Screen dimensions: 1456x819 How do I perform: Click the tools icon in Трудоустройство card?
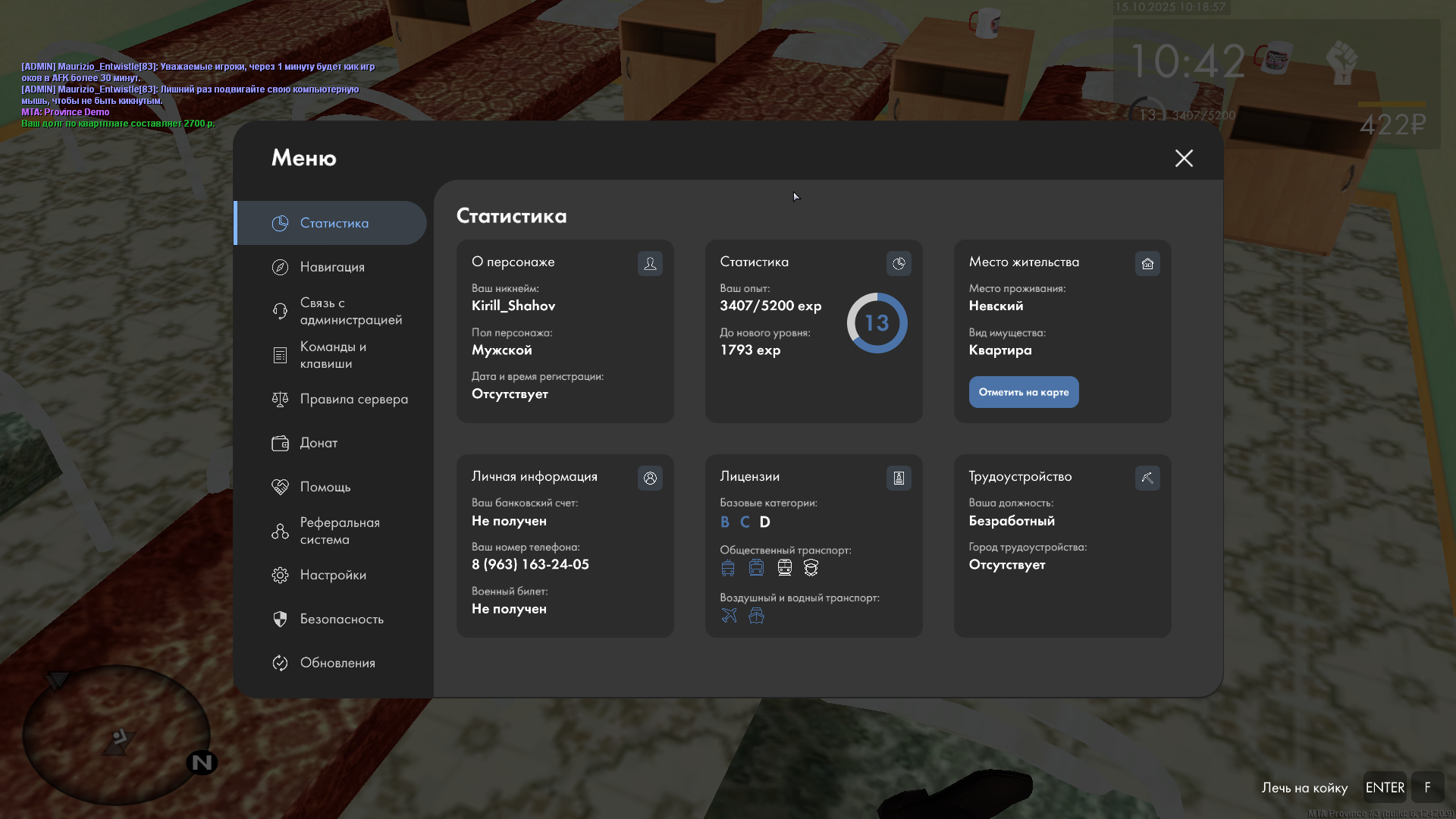coord(1147,478)
